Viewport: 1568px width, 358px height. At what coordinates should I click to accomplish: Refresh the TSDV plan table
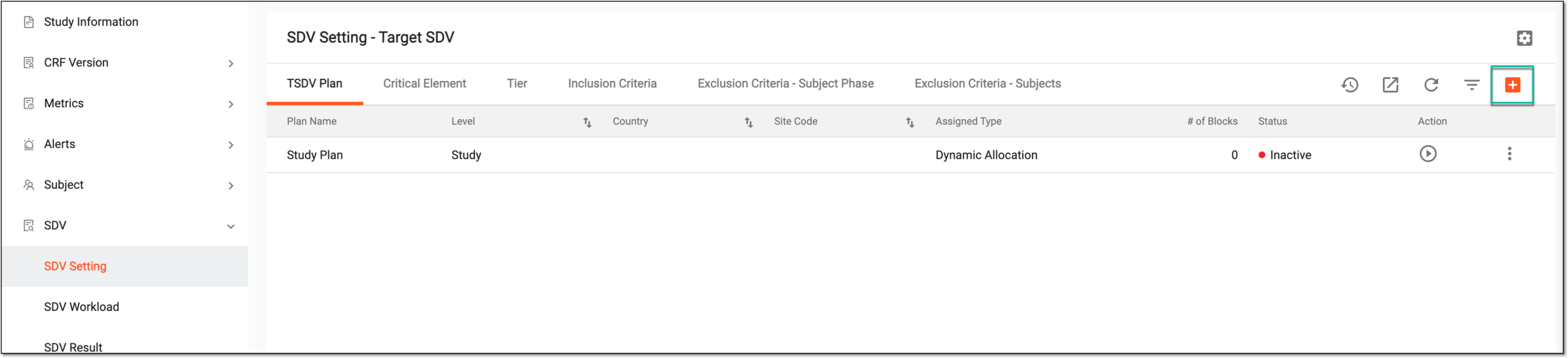point(1431,85)
